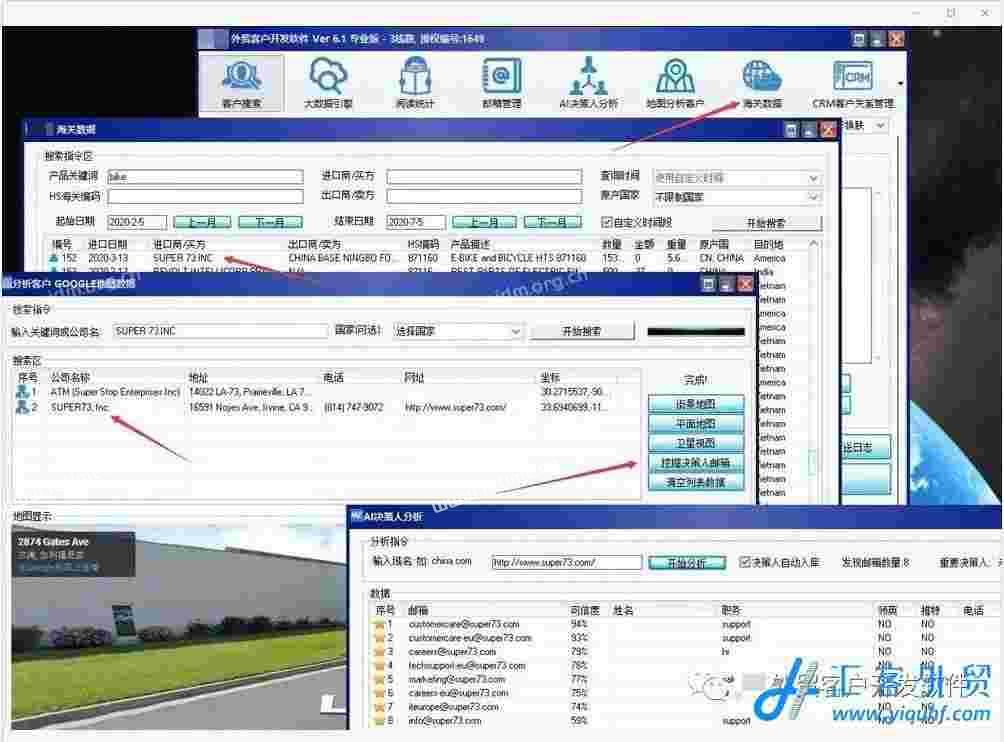Click the mail icon of careers-eu@super73.com row
The height and width of the screenshot is (742, 1004).
tap(379, 693)
